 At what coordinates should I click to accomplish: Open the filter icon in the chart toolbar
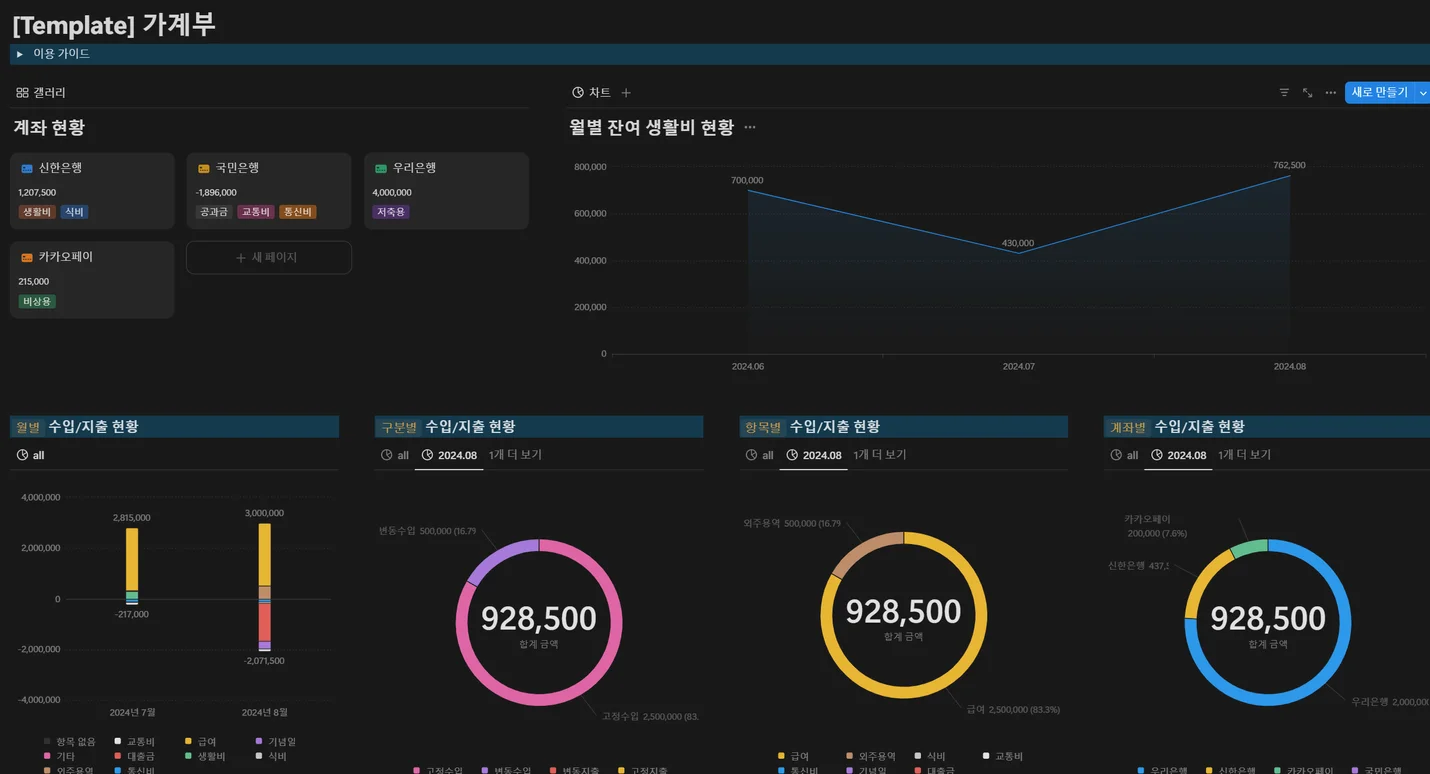click(1284, 92)
